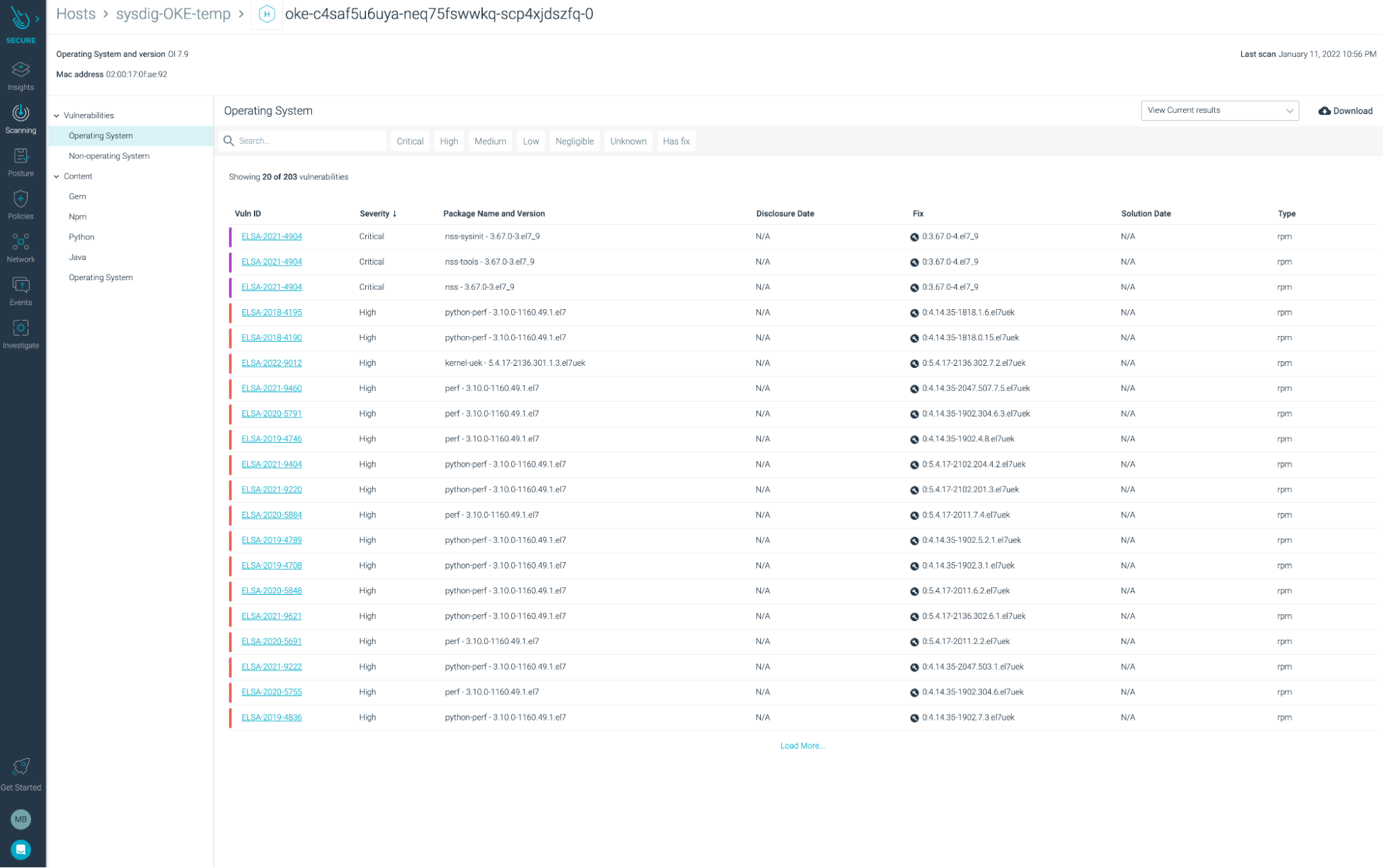
Task: Select Non-operating System in sidebar
Action: tap(109, 156)
